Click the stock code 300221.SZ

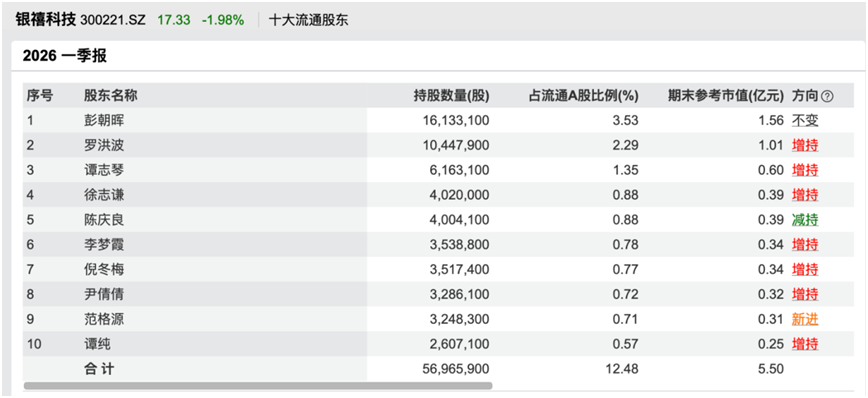click(x=113, y=20)
